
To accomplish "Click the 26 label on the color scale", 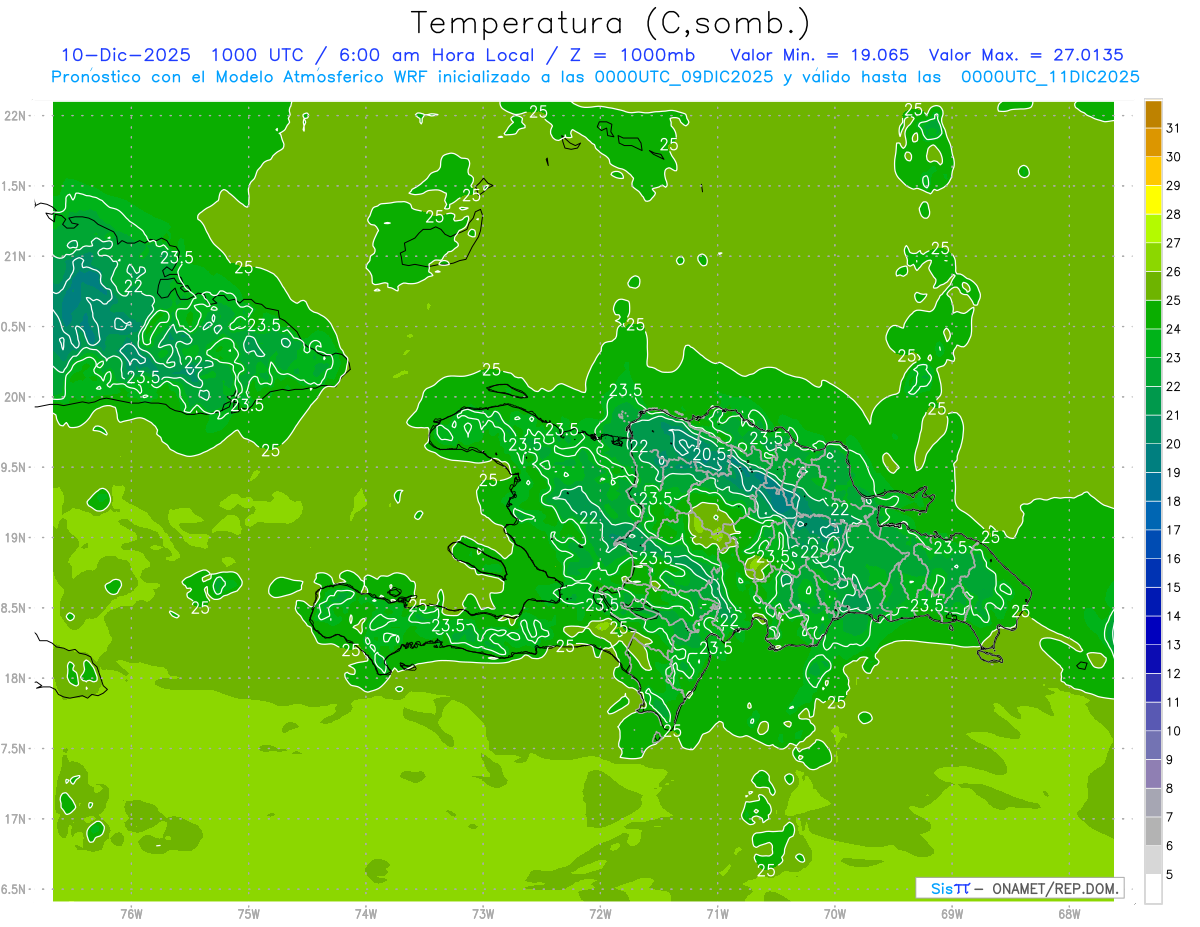I will tap(1173, 271).
